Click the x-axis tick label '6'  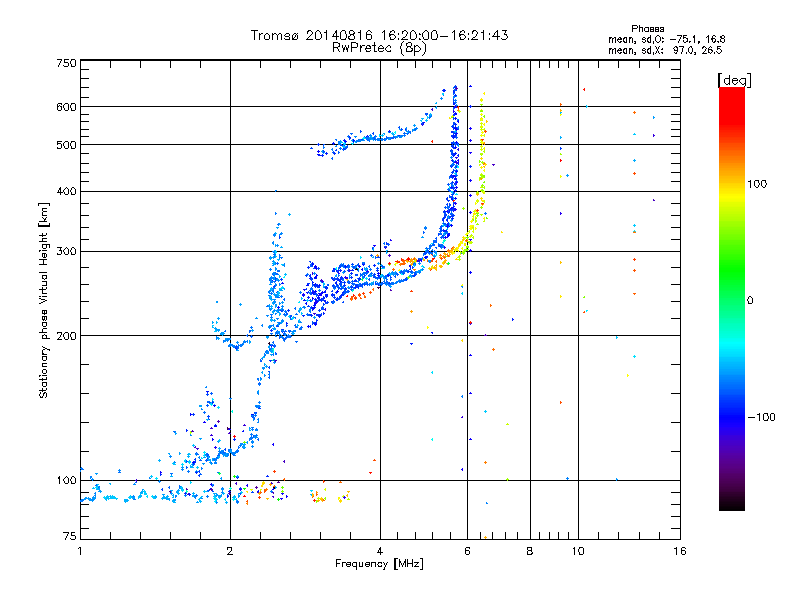pos(468,551)
